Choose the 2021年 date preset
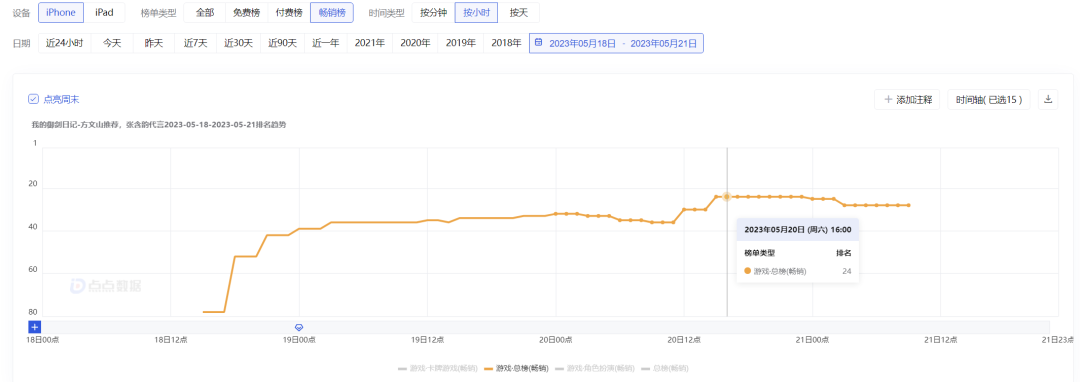Image resolution: width=1080 pixels, height=382 pixels. (x=369, y=43)
